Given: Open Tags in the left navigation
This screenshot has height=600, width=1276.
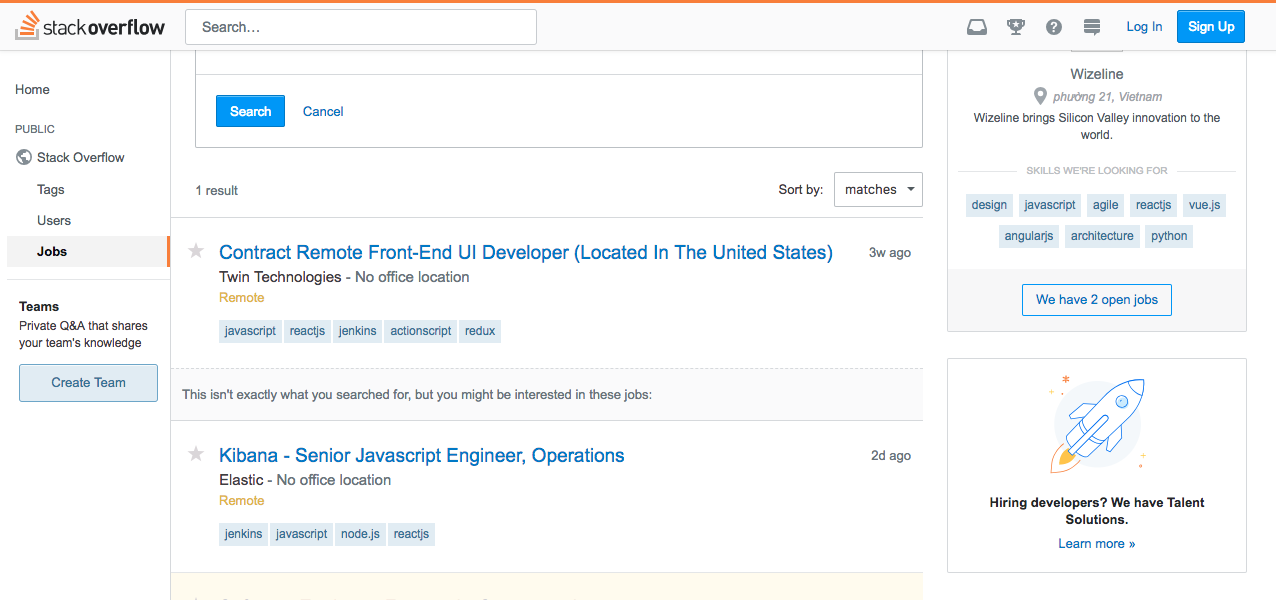Looking at the screenshot, I should [x=51, y=189].
